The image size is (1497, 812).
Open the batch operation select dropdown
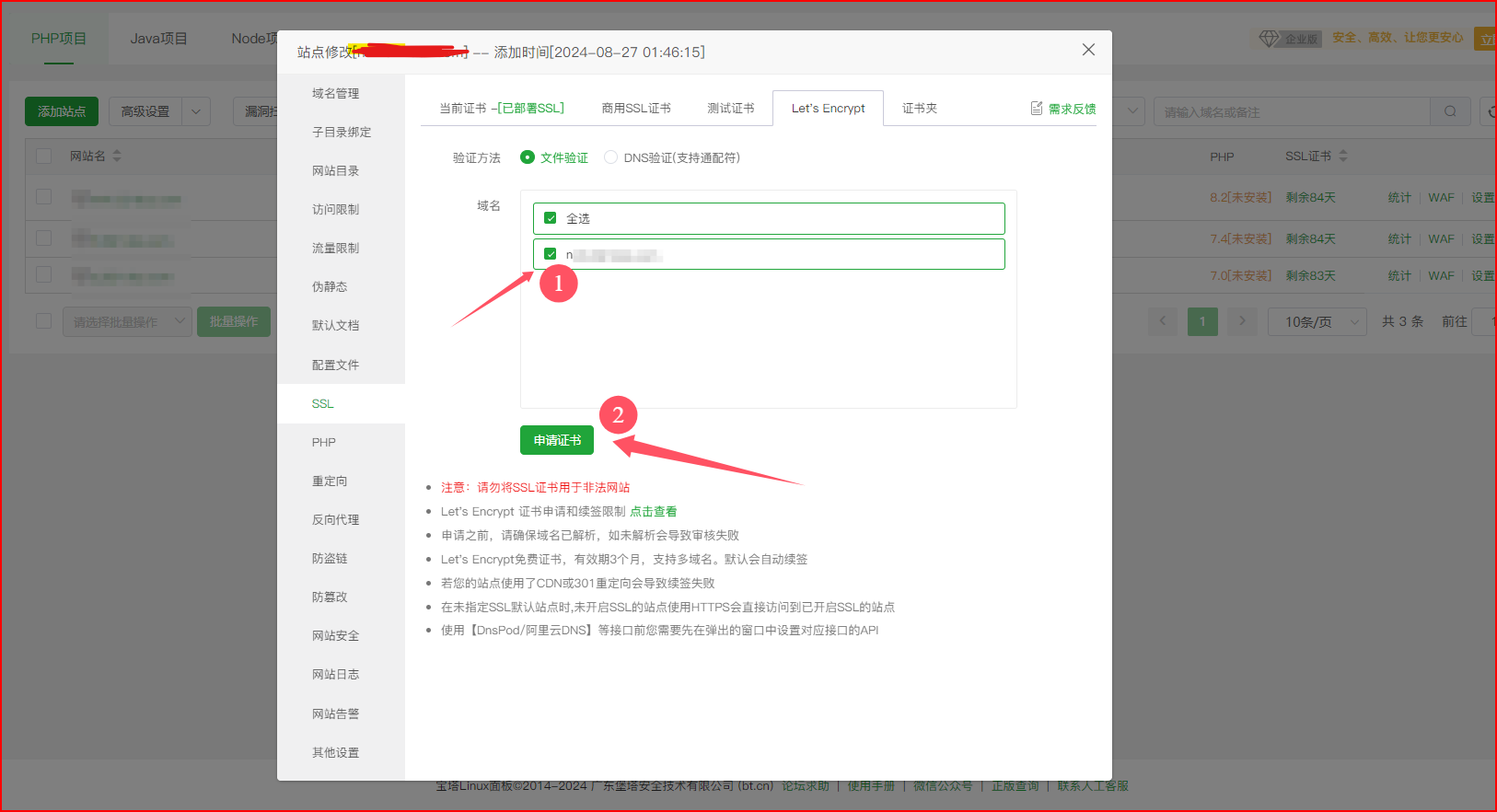[x=127, y=321]
